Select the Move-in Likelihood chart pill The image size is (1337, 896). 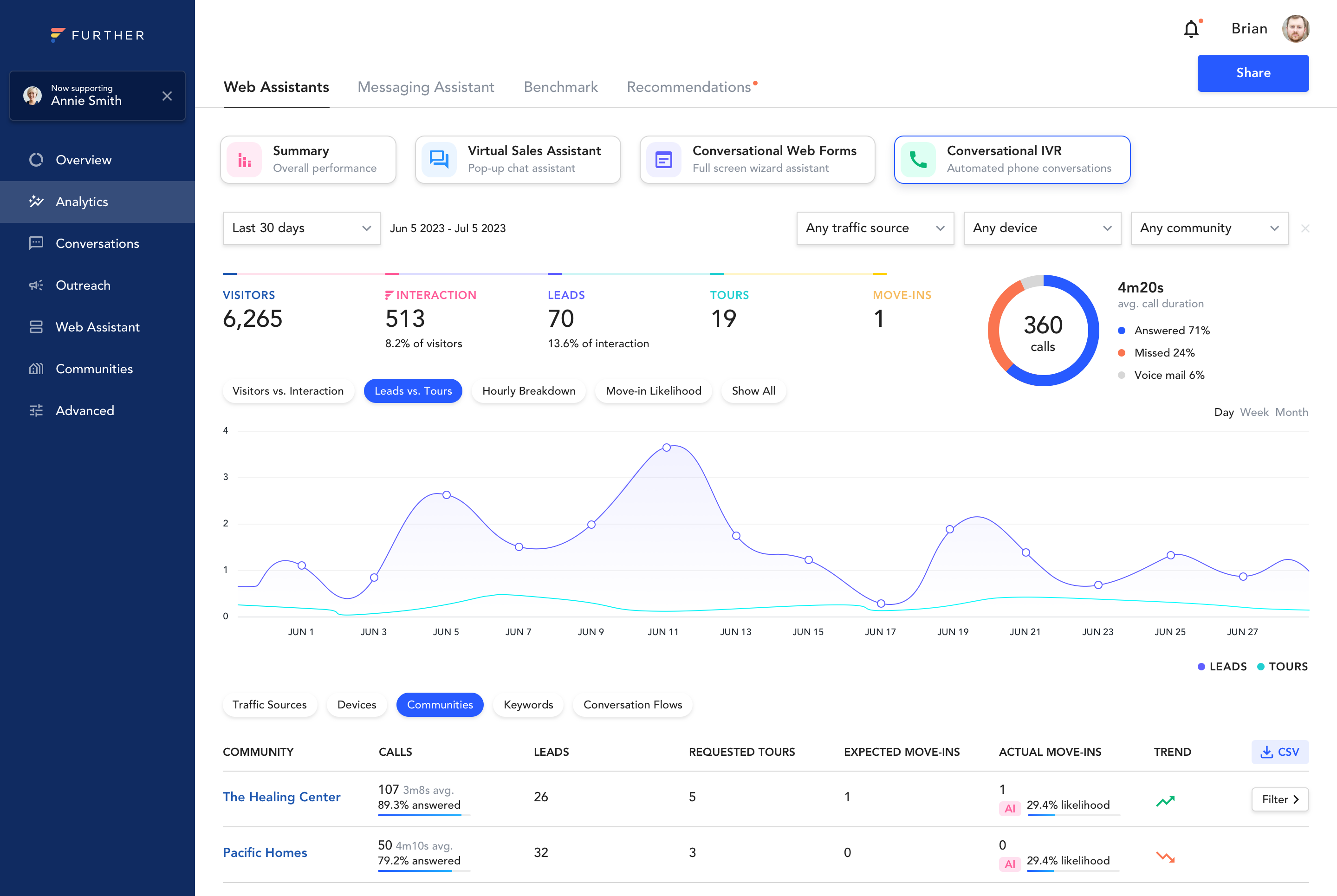pos(653,391)
